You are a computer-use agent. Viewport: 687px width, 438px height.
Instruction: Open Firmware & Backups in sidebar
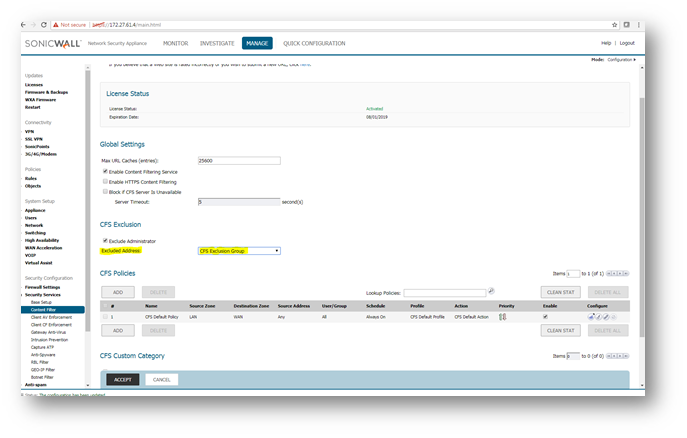[x=46, y=92]
